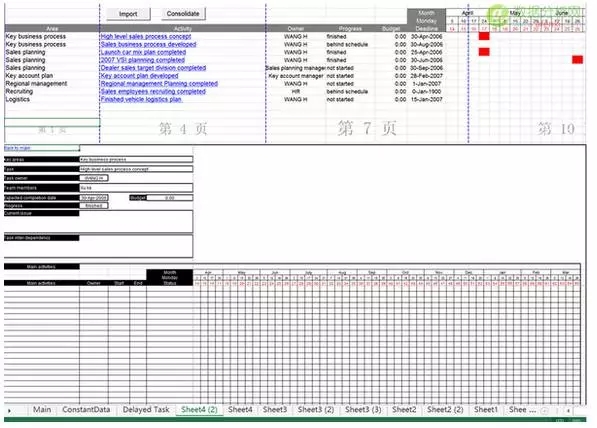Click the Task name value field

tap(136, 169)
